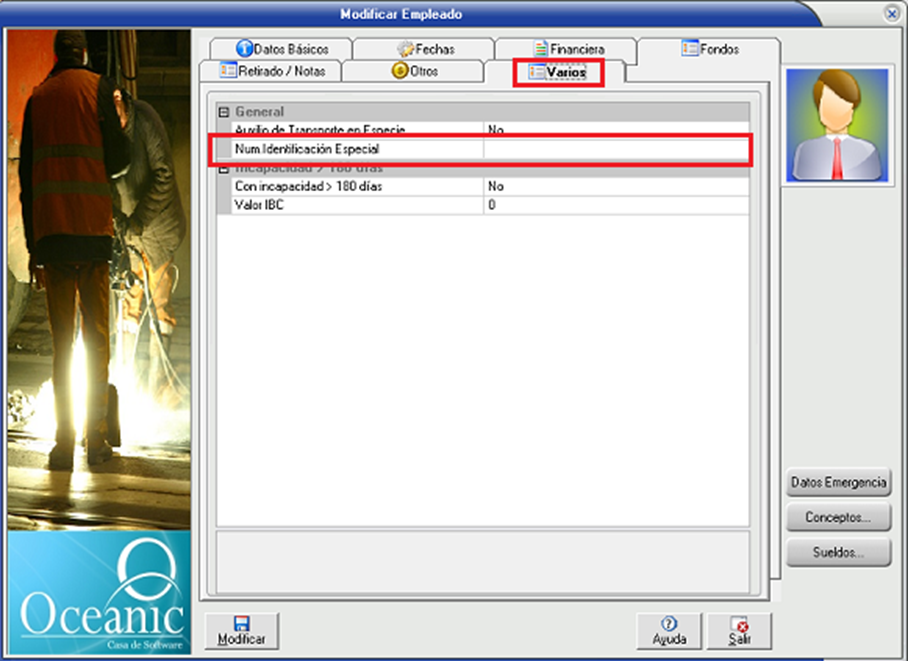908x661 pixels.
Task: Click the Modificar save button
Action: tap(241, 631)
